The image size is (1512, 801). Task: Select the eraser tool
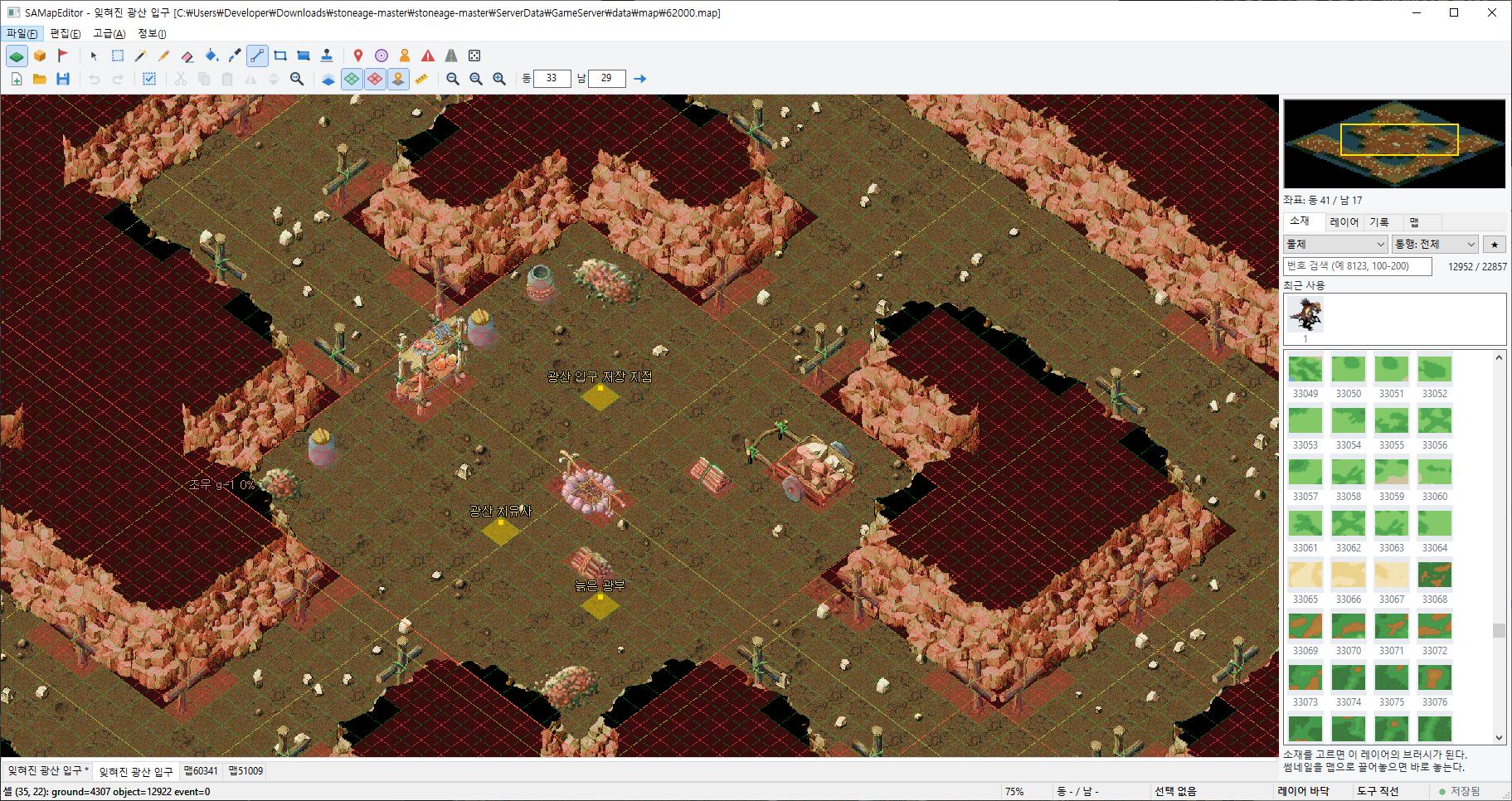tap(187, 56)
